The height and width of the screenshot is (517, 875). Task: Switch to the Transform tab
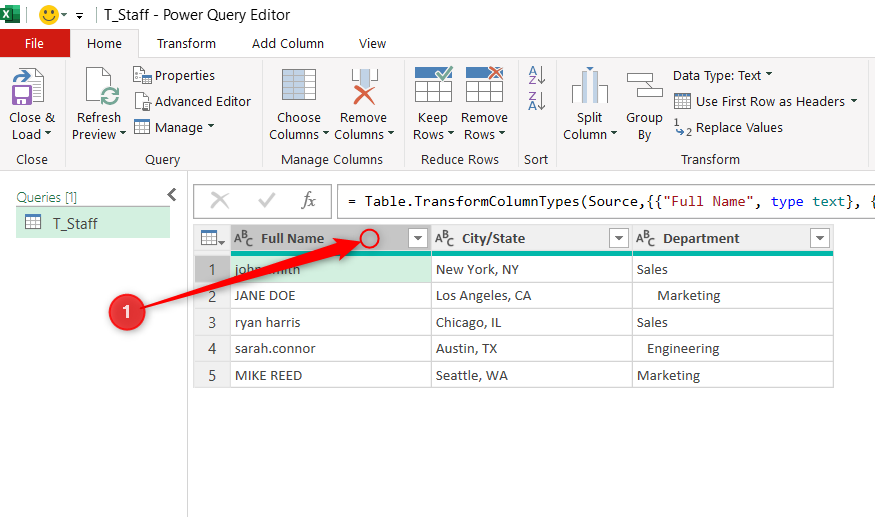click(186, 44)
